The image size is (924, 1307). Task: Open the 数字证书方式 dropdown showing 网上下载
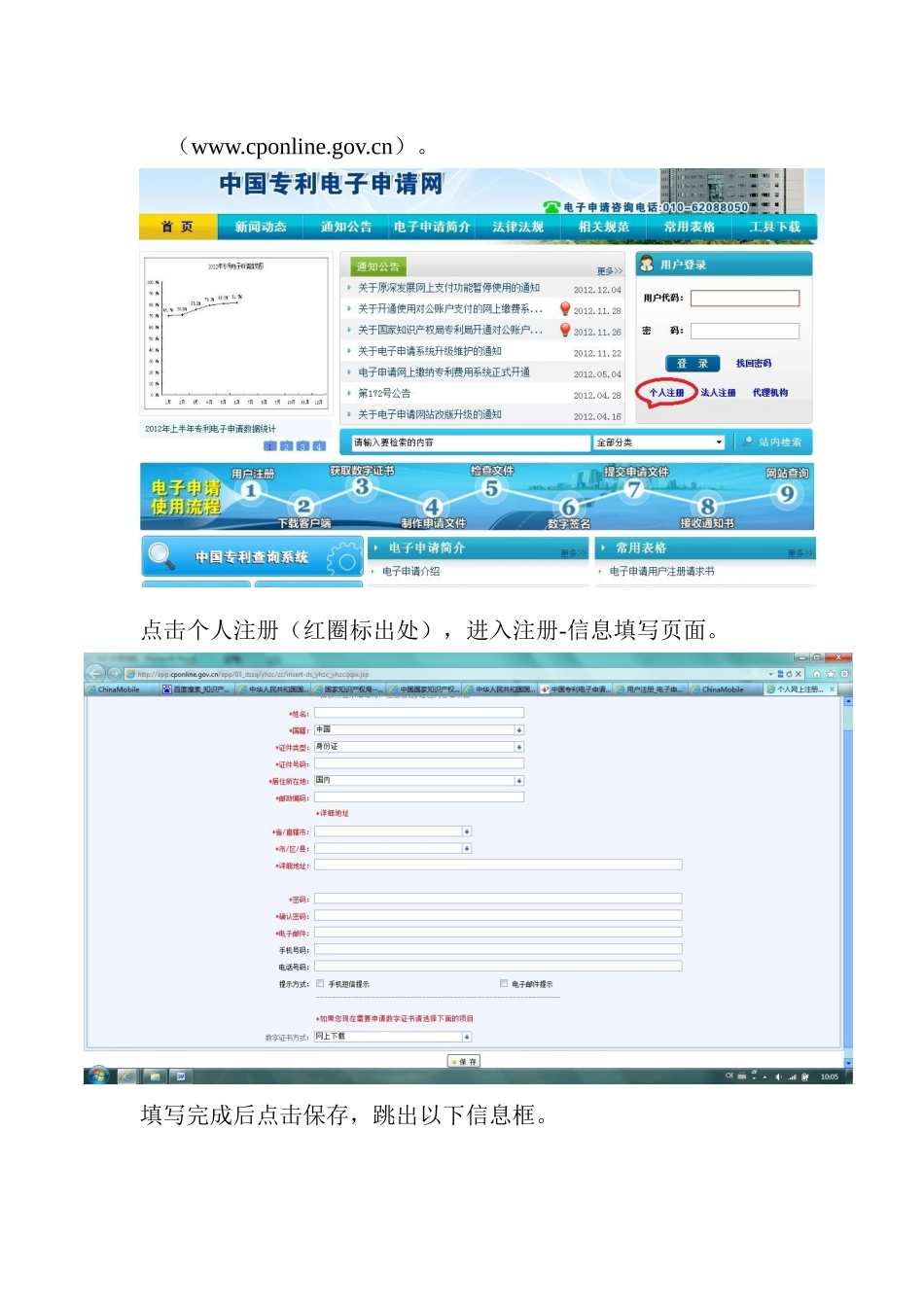pos(393,1037)
